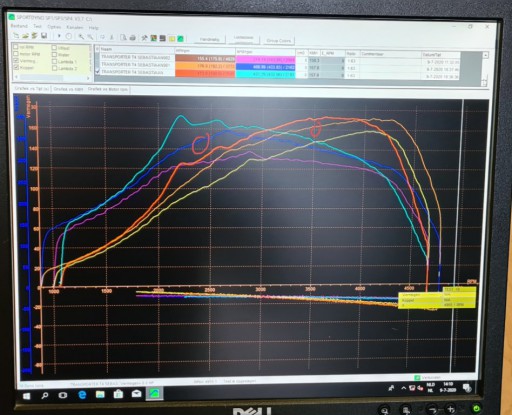Click right arrow of channel list scrollbar
Image resolution: width=512 pixels, height=415 pixels.
(x=88, y=78)
